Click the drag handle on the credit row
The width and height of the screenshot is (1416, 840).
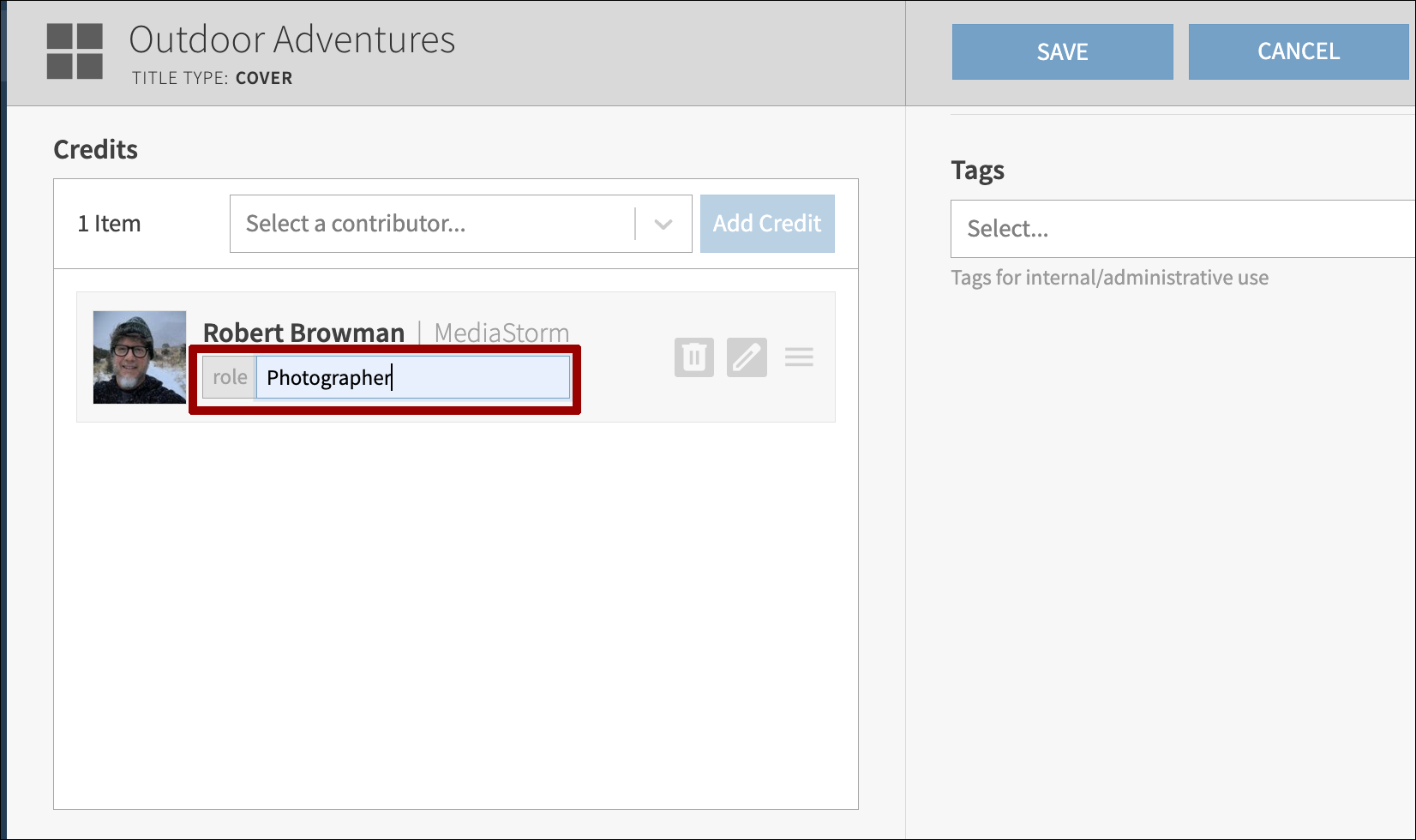click(799, 357)
